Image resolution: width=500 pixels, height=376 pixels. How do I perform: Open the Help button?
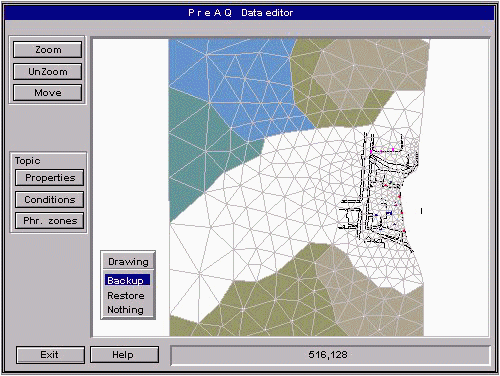124,355
